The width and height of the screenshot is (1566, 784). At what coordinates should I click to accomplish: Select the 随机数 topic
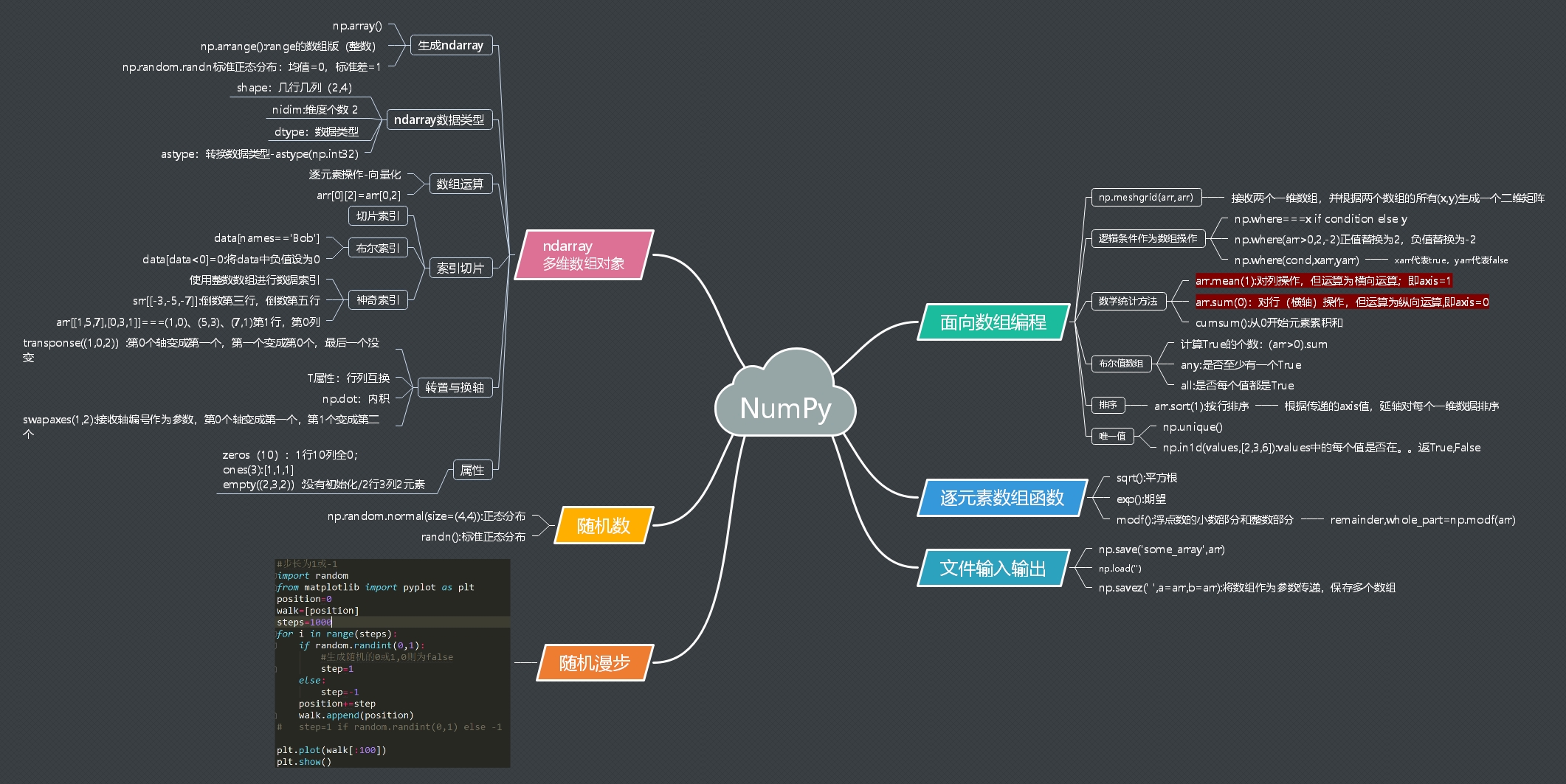point(604,525)
